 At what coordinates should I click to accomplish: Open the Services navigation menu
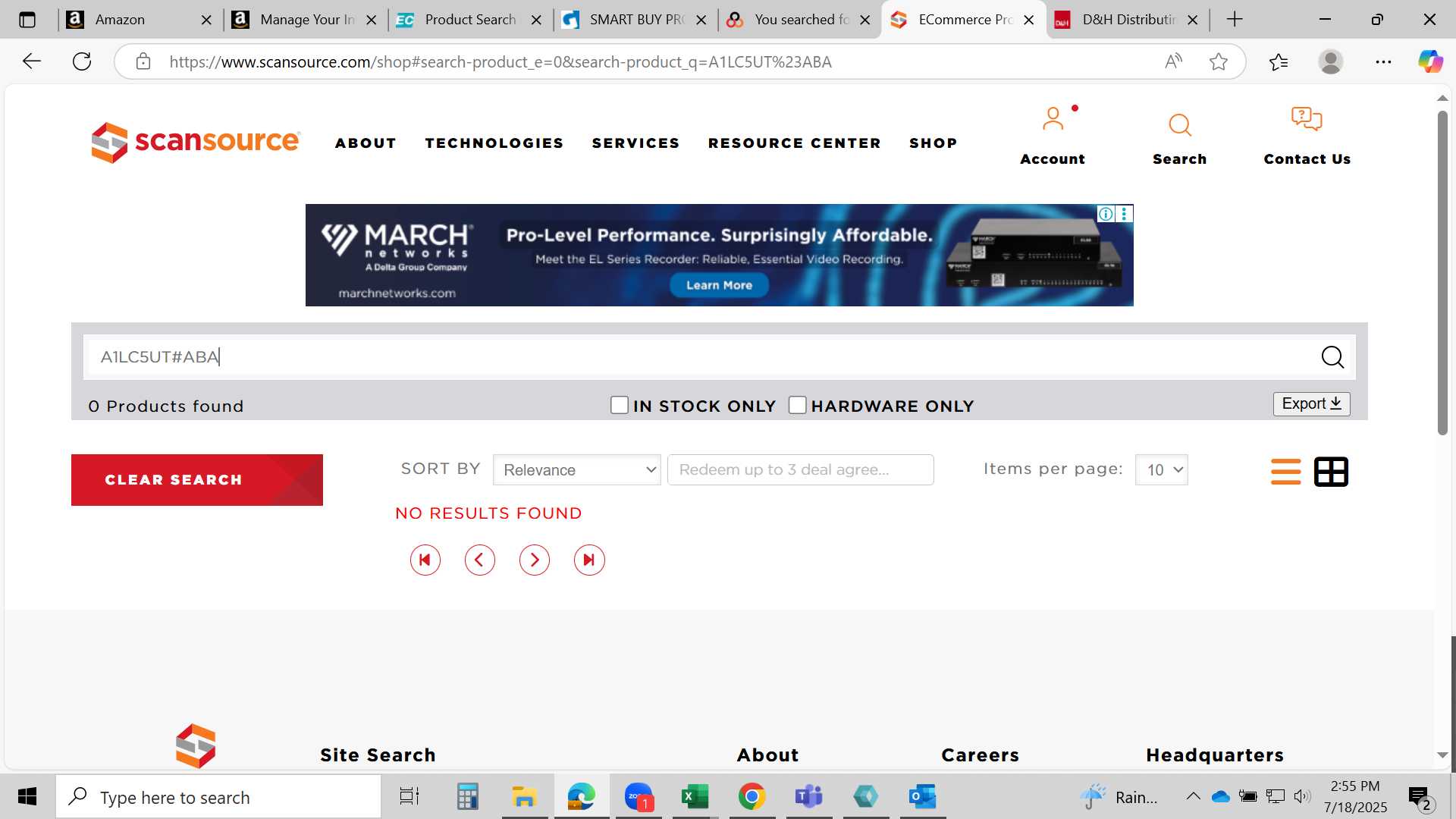(635, 143)
